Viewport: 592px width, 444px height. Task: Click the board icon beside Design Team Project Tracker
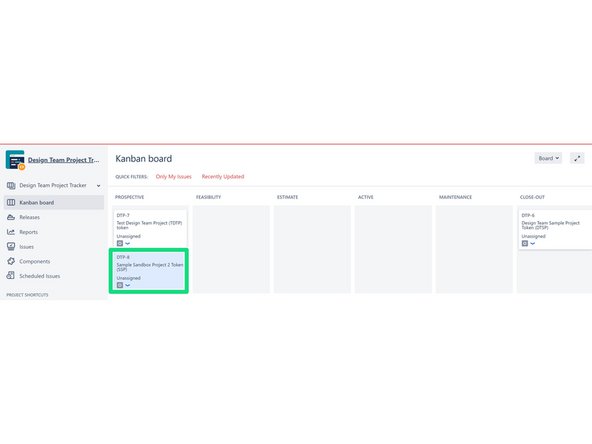(x=11, y=185)
